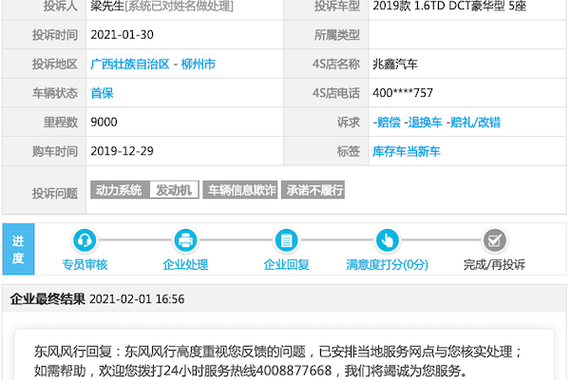Click the 专员审核 headset progress icon
This screenshot has height=380, width=570.
tap(85, 240)
